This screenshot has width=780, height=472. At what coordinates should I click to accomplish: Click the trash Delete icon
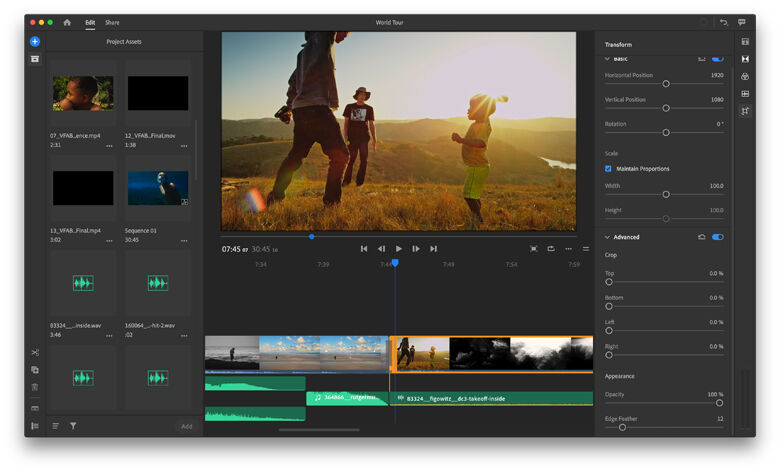coord(35,387)
